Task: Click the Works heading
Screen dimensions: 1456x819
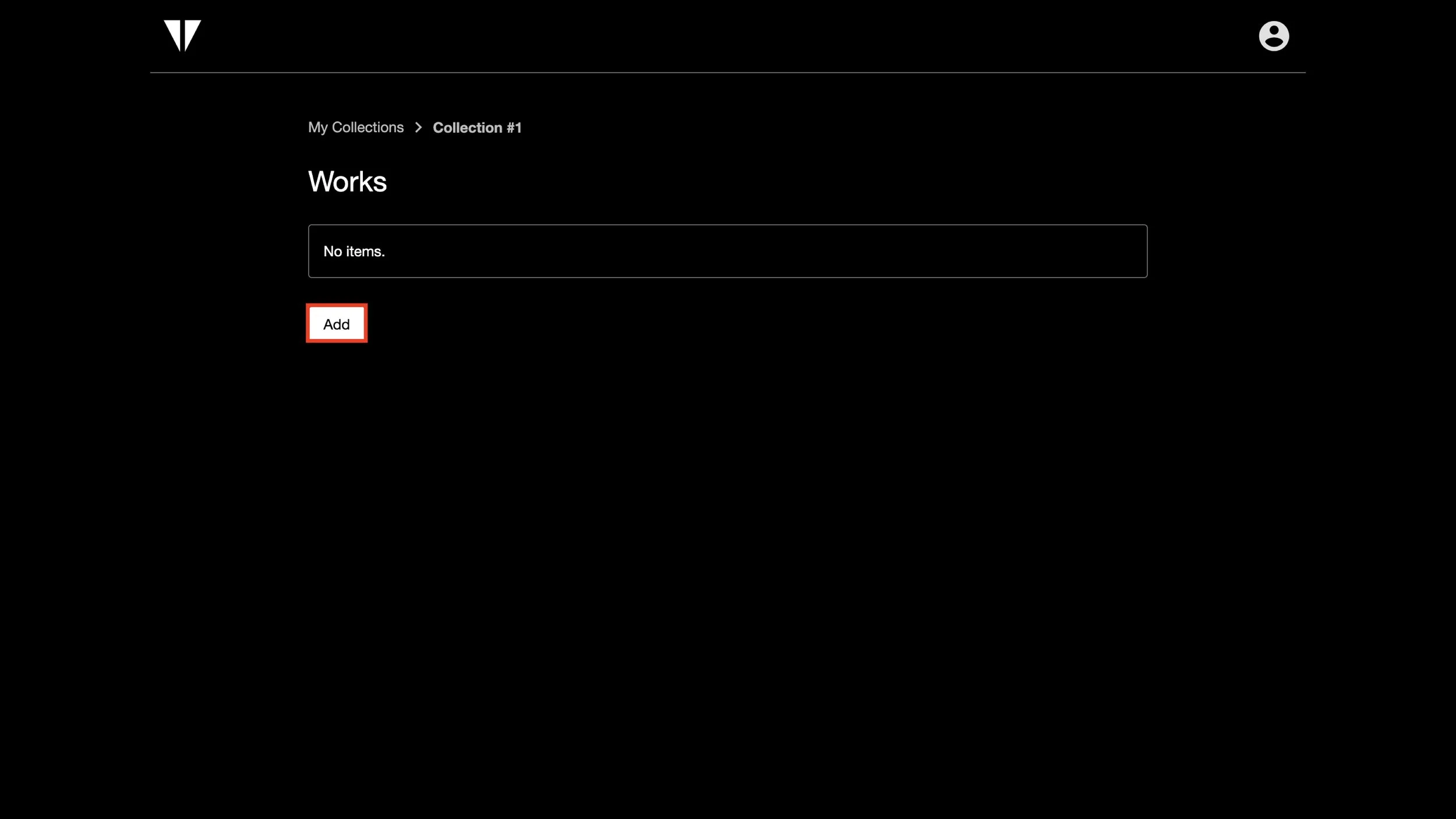Action: point(347,182)
